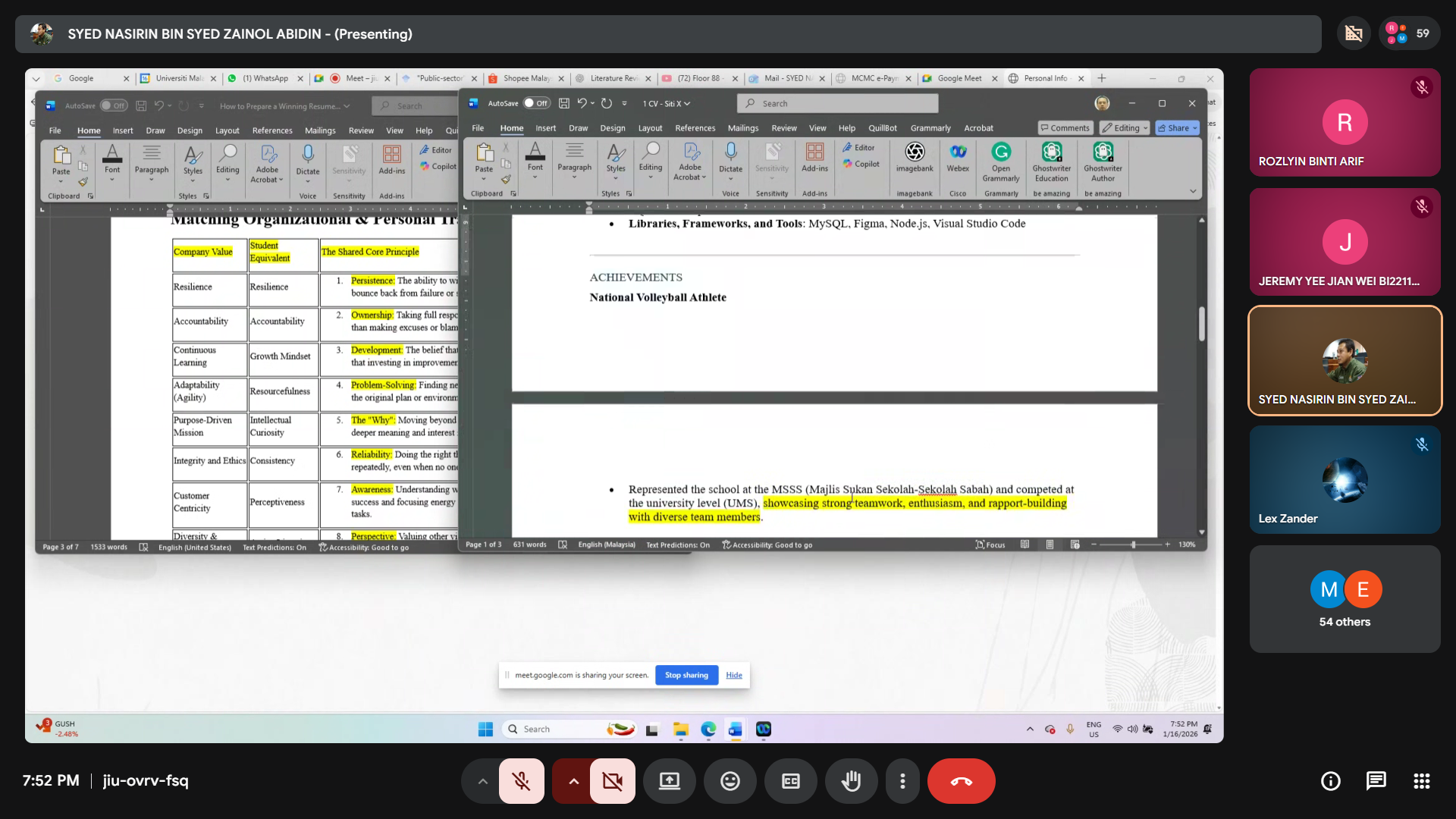Leave the call with the red hang-up button
Screen dimensions: 1456x819
[x=961, y=781]
